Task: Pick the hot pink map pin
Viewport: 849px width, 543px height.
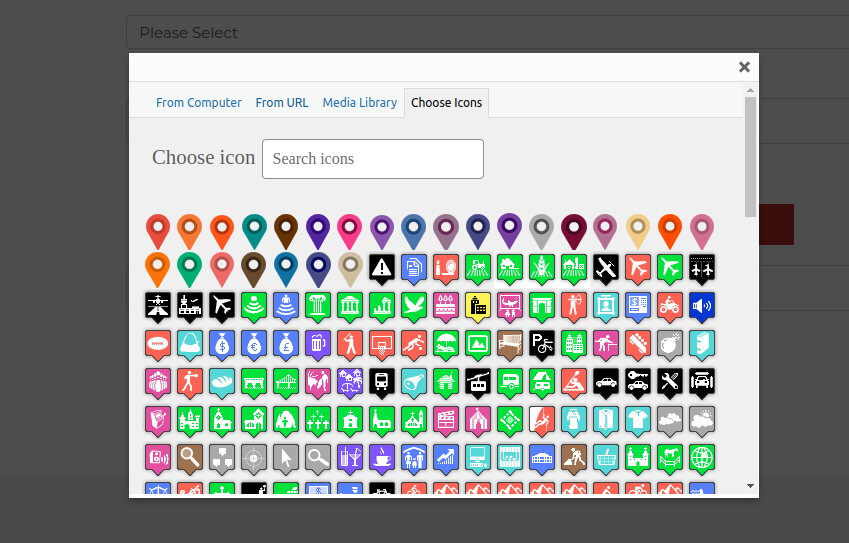Action: 350,231
